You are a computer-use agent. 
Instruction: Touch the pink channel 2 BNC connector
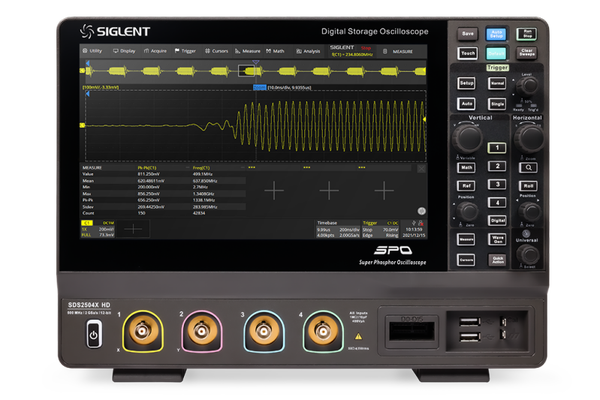202,331
